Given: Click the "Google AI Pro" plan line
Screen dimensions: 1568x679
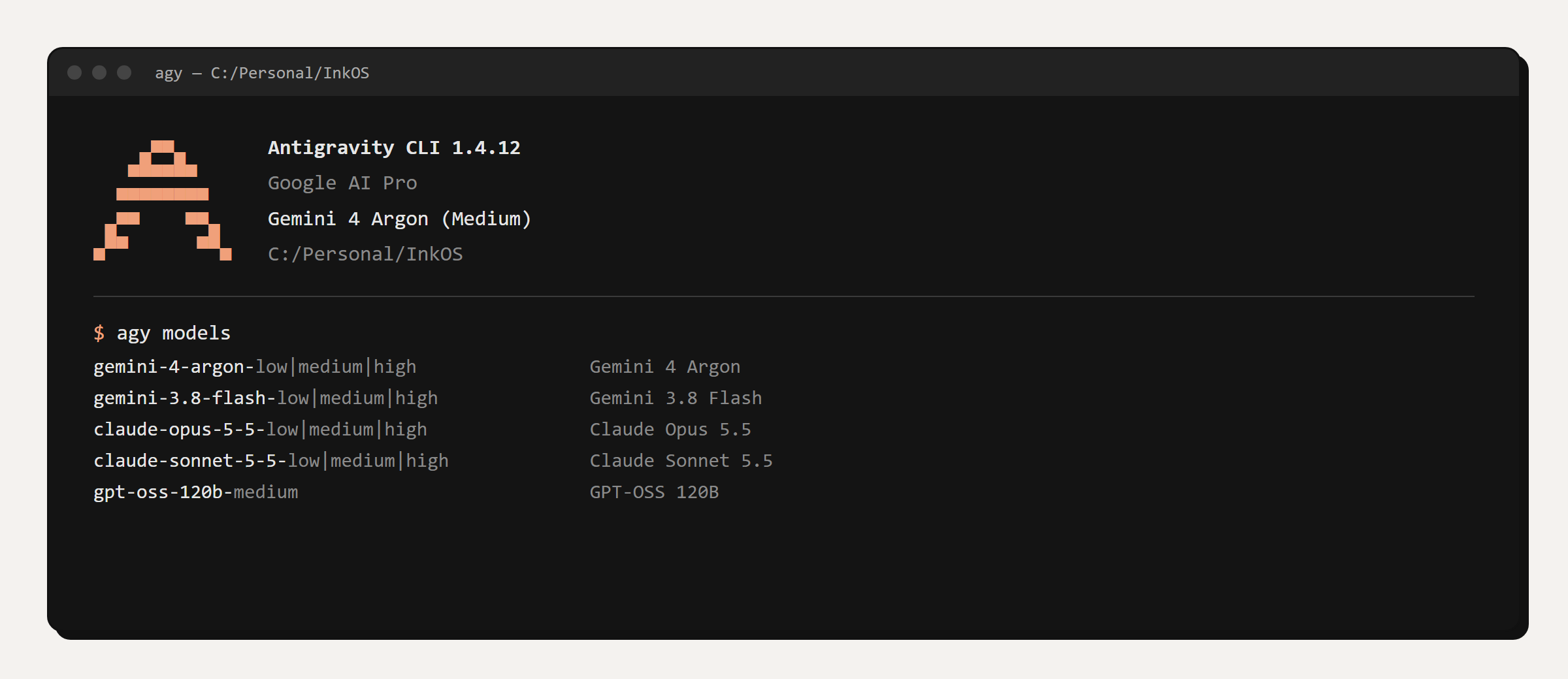Looking at the screenshot, I should pyautogui.click(x=342, y=183).
